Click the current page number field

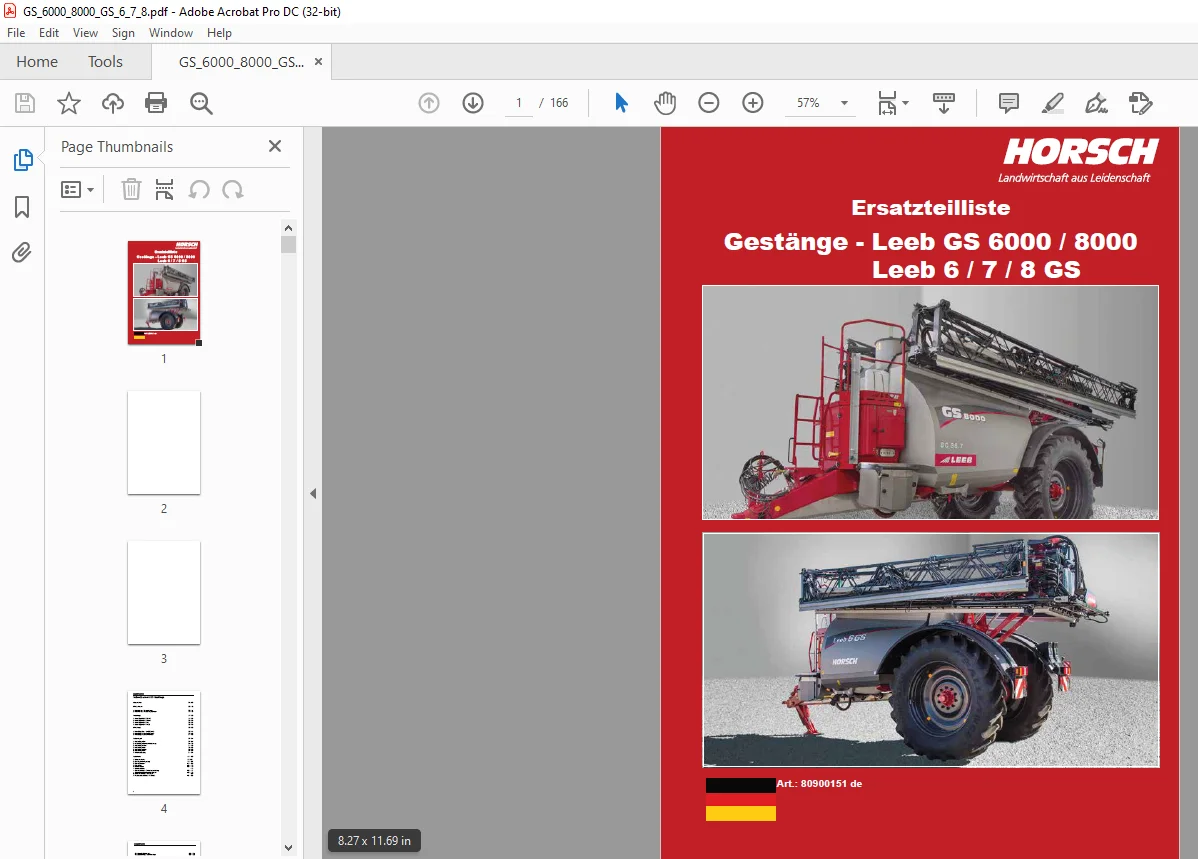coord(519,103)
